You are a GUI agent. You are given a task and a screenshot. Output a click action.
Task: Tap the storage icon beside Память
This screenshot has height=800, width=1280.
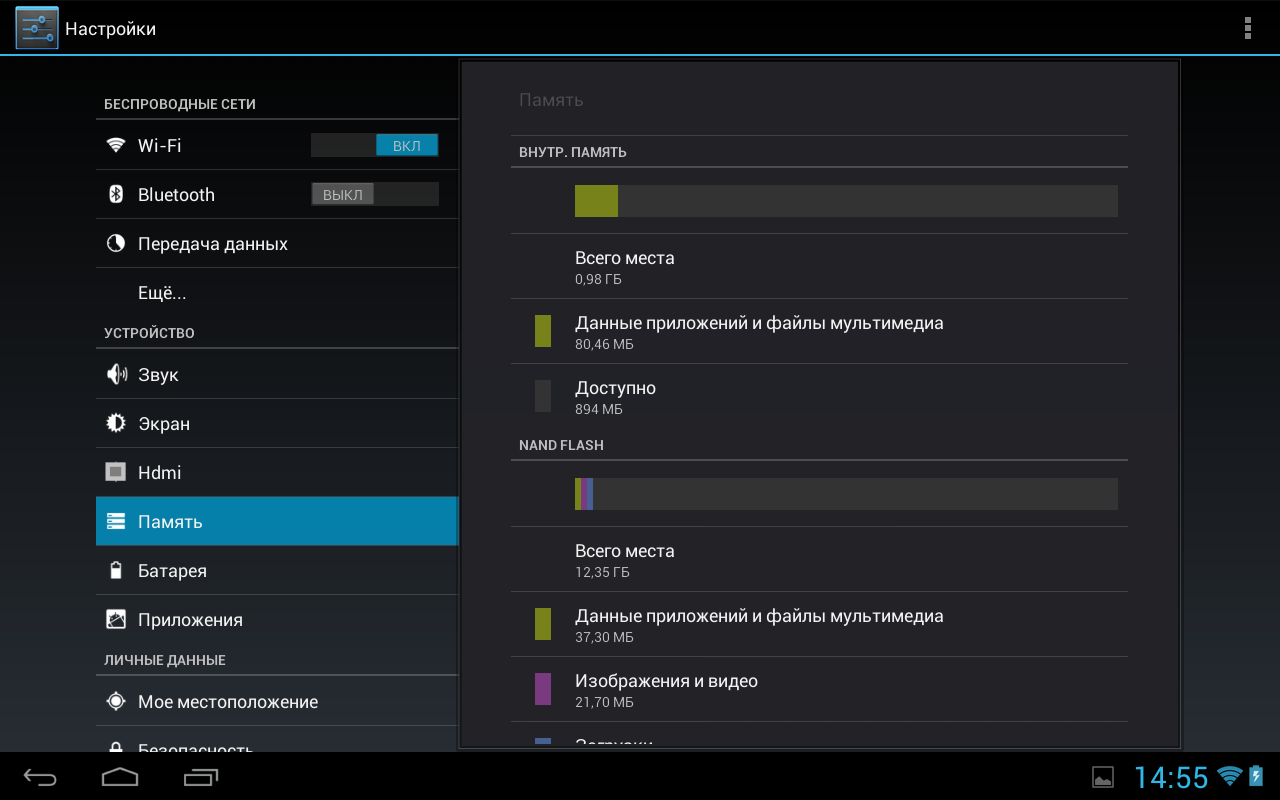[116, 521]
